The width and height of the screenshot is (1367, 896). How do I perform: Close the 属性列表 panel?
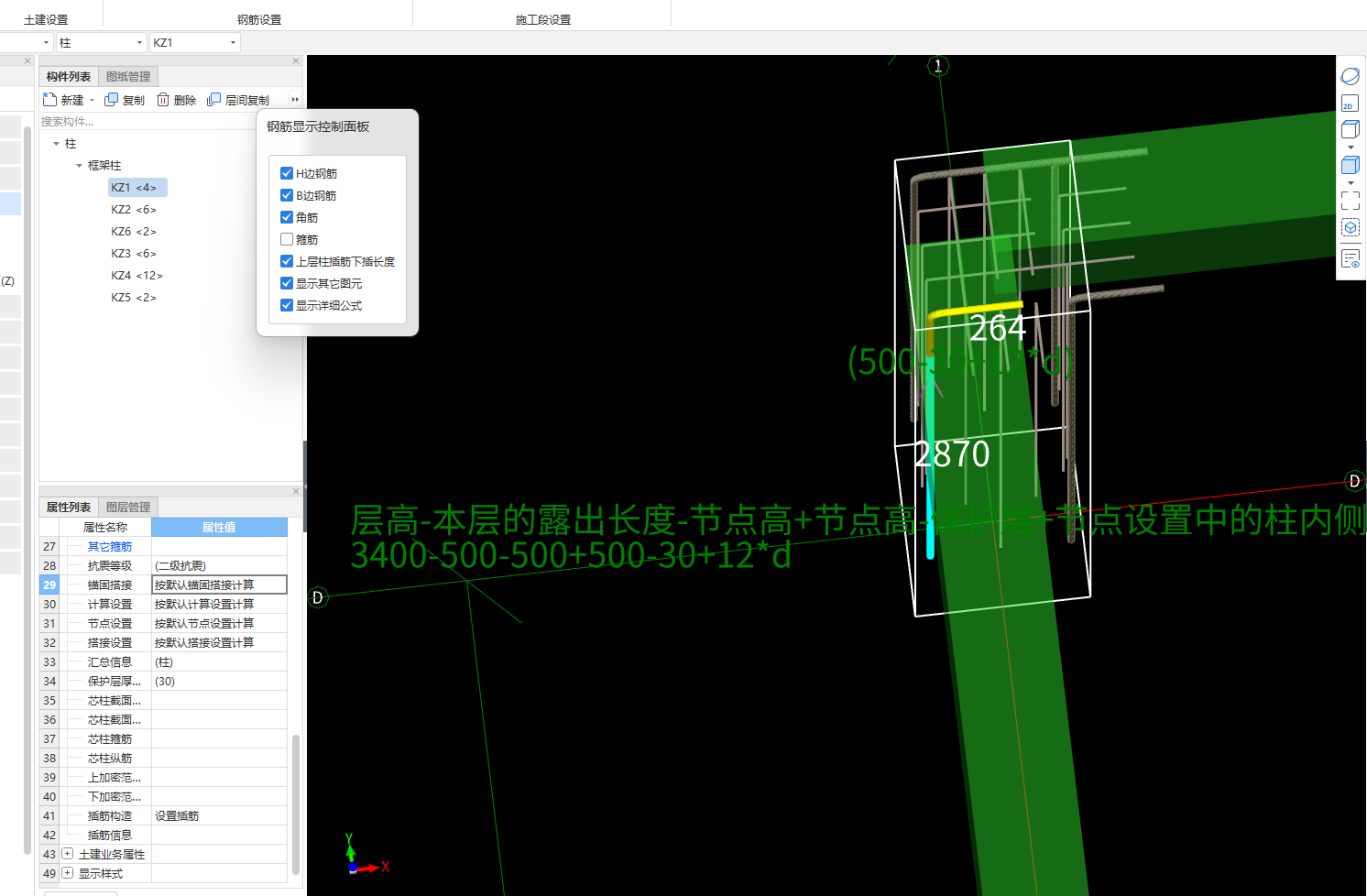296,492
